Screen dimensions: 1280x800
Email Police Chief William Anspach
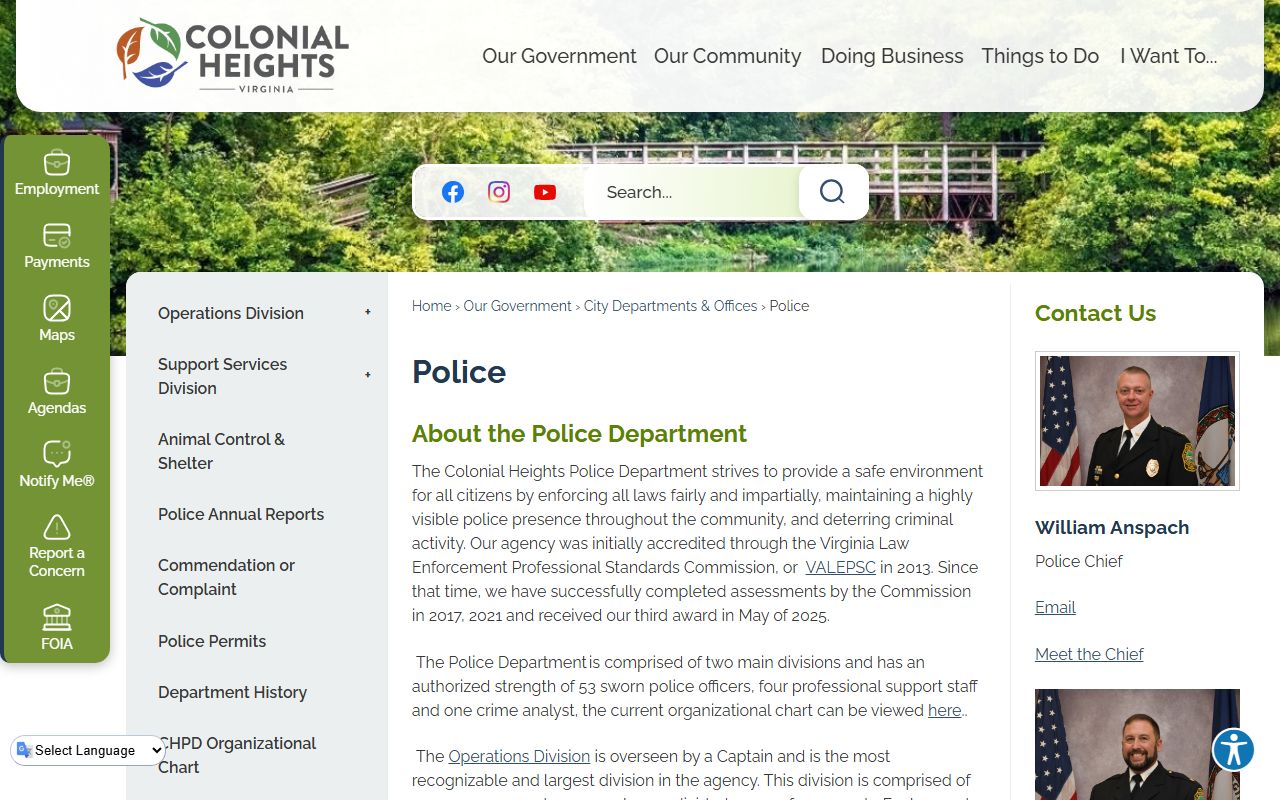coord(1055,607)
